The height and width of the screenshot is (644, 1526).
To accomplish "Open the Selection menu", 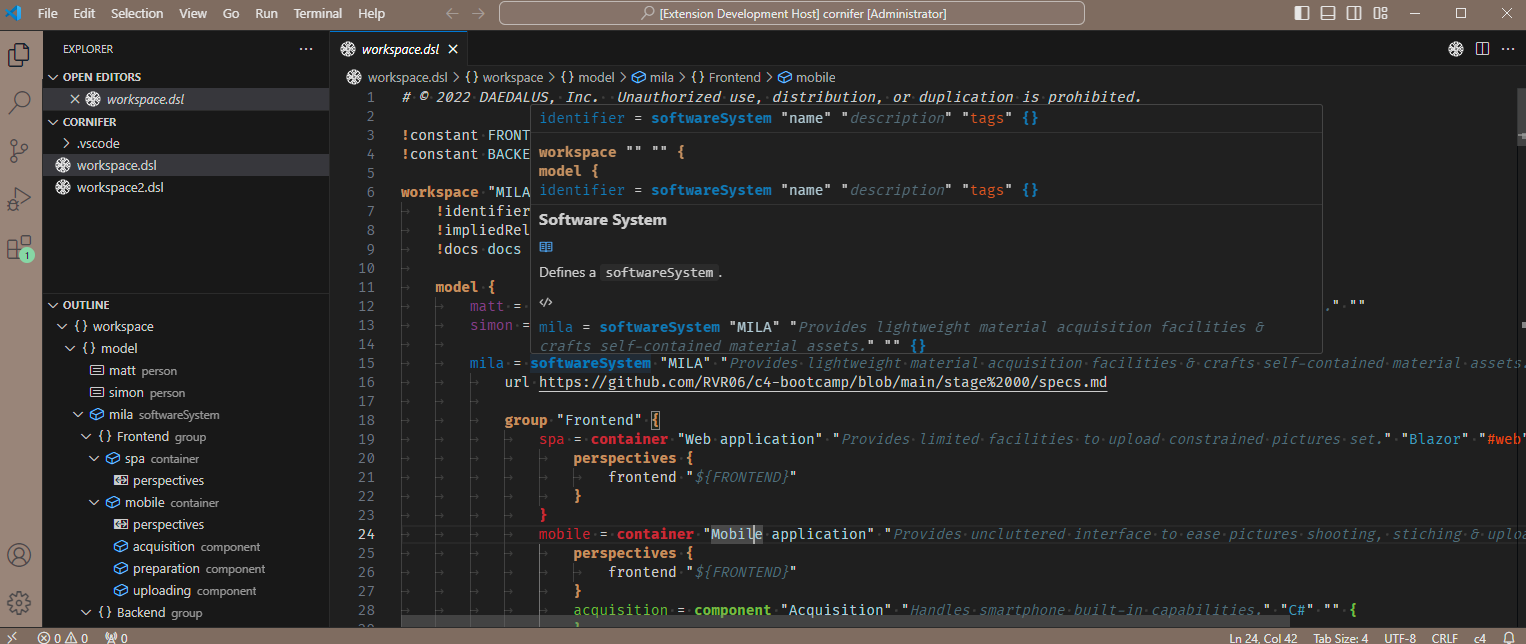I will coord(137,14).
